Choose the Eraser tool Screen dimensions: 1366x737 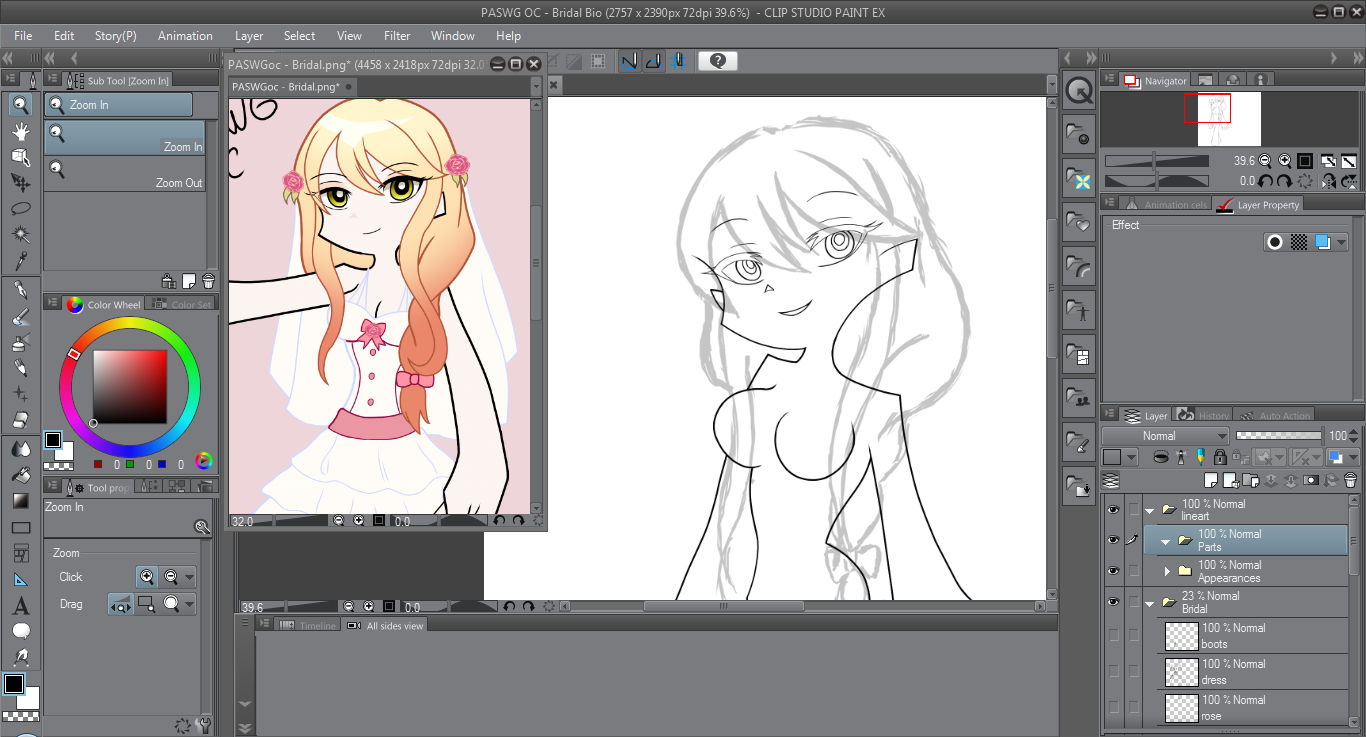tap(20, 420)
